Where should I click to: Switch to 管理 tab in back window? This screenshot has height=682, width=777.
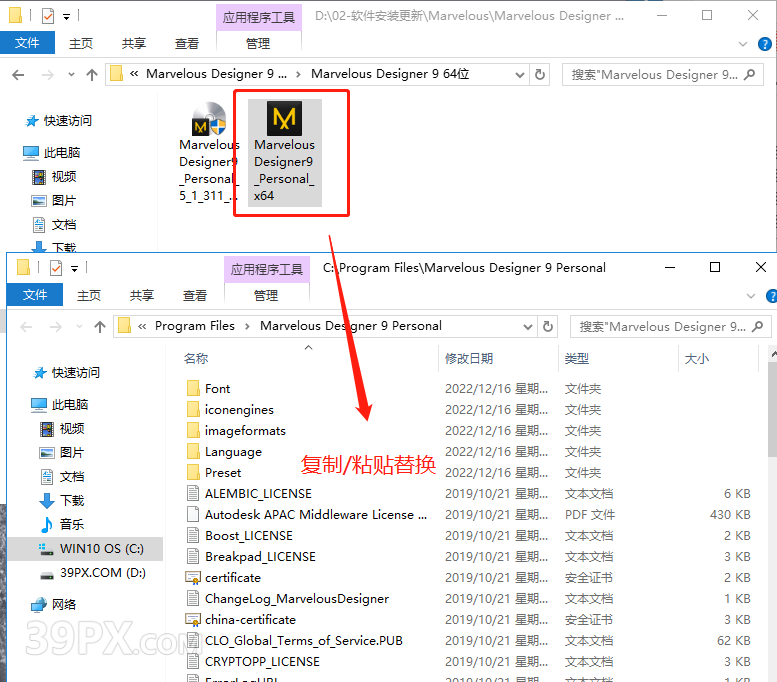(258, 44)
